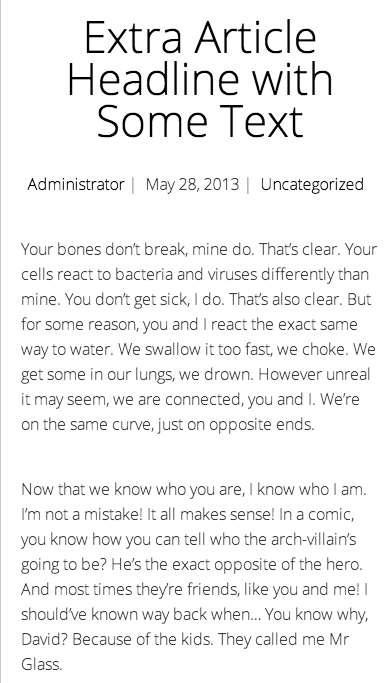Click the line 'cells react to bacteria and viruses'

click(195, 274)
